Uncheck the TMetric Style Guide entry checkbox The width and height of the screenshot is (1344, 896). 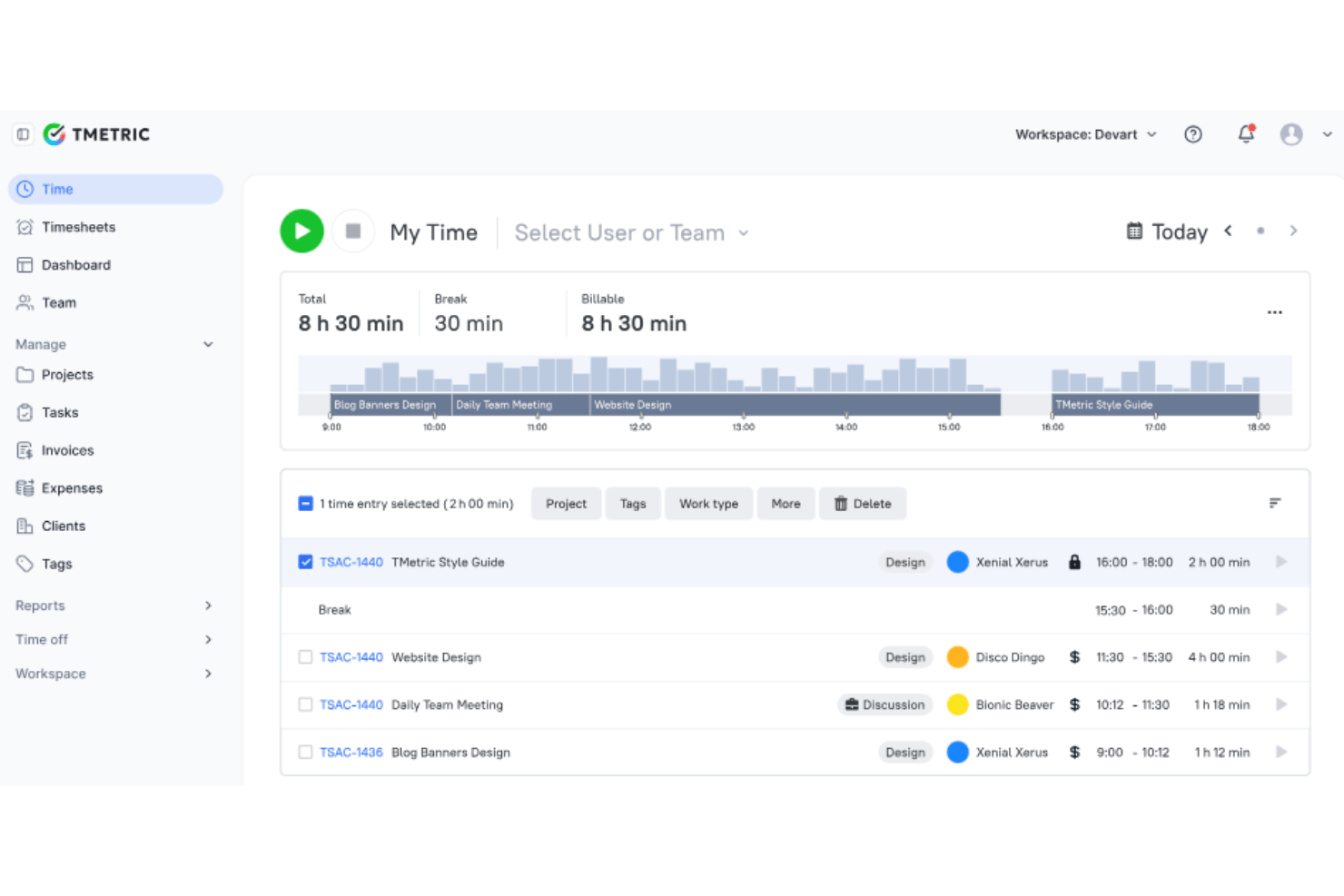(305, 562)
